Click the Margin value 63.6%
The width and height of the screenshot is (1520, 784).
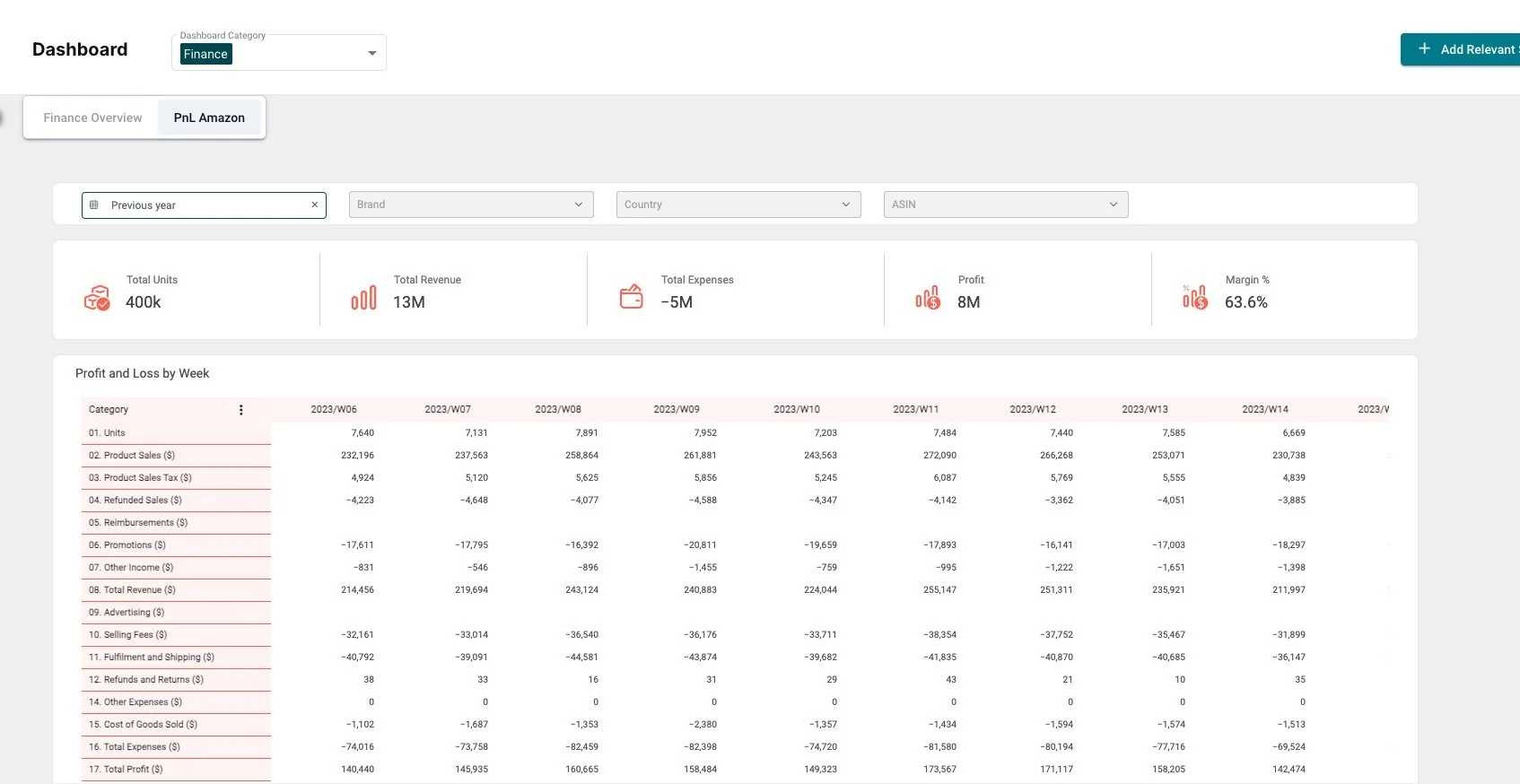point(1246,302)
